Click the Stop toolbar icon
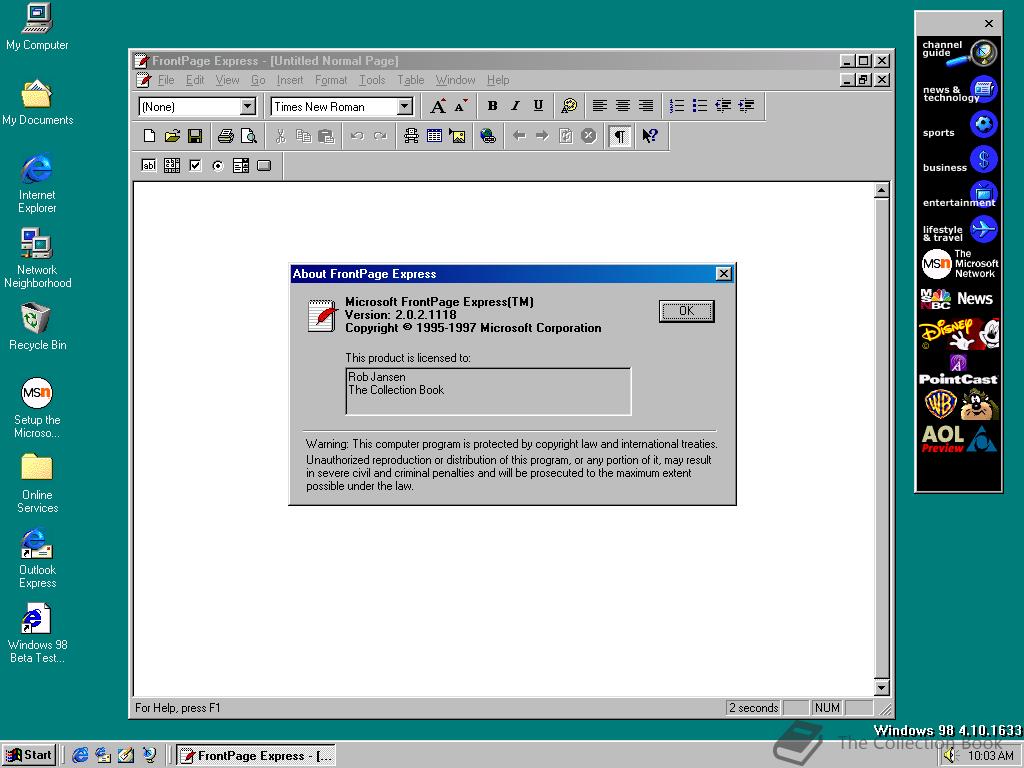Screen dimensions: 1024x768 point(588,136)
